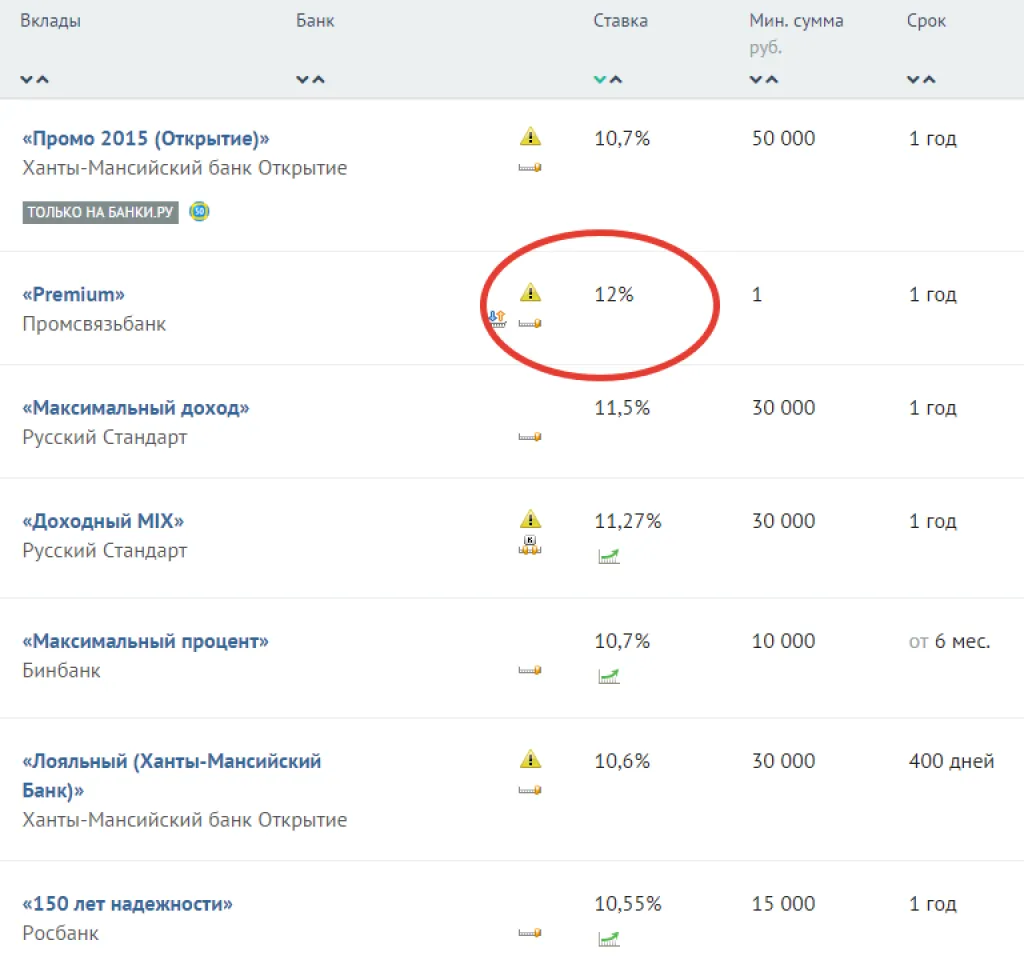1024x980 pixels.
Task: Click the green chart icon under Бинбанк's 10,7% rate
Action: (609, 675)
